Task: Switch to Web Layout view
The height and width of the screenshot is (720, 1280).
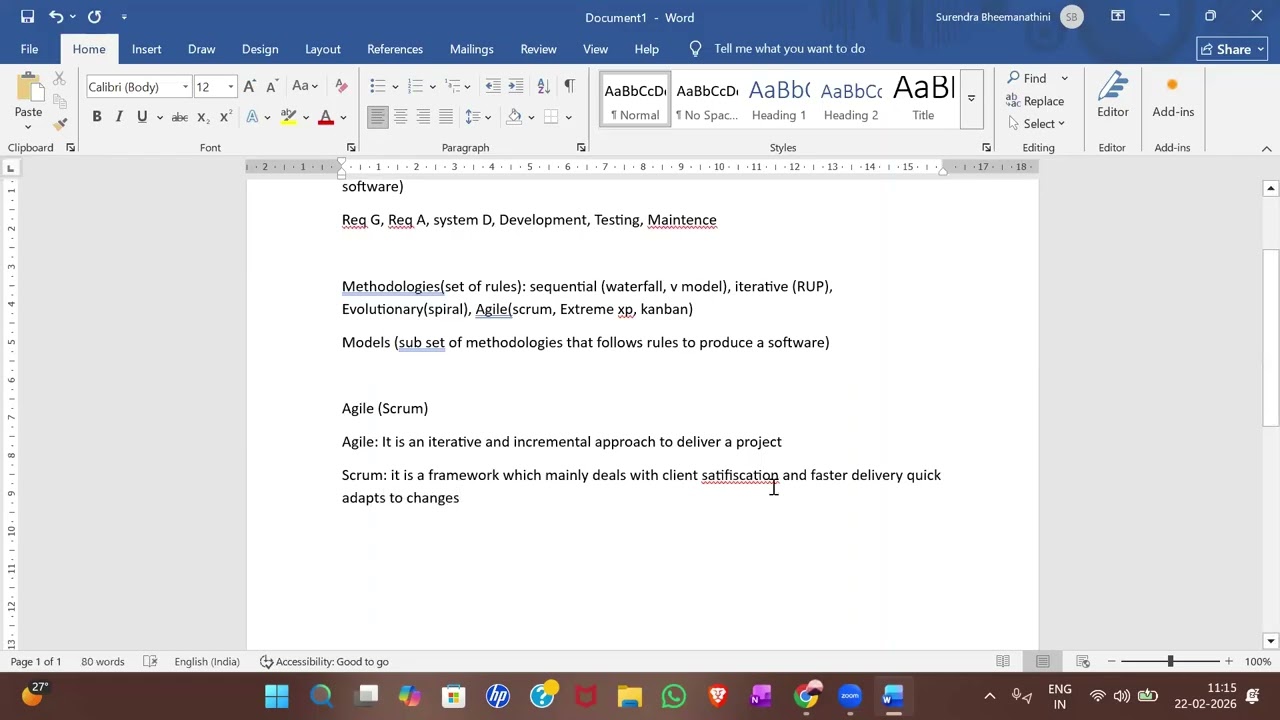Action: tap(1082, 661)
